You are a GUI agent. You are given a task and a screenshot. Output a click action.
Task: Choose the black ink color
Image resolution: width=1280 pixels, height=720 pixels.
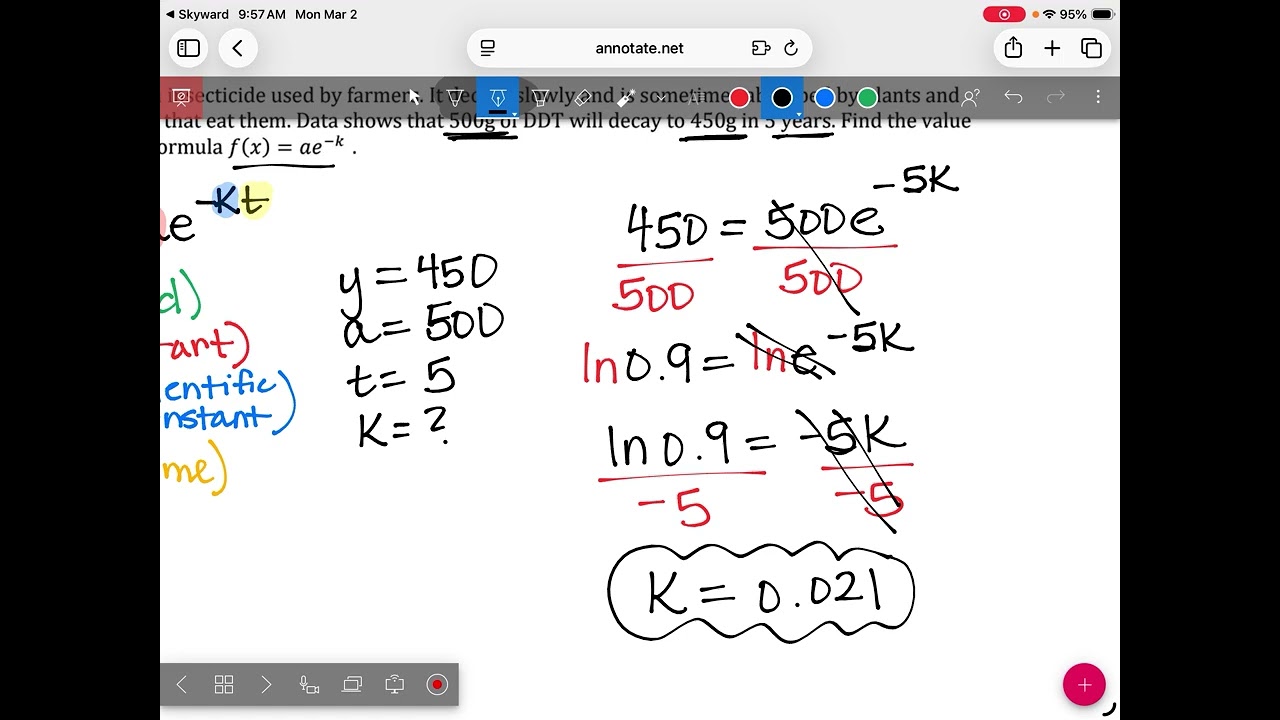782,97
